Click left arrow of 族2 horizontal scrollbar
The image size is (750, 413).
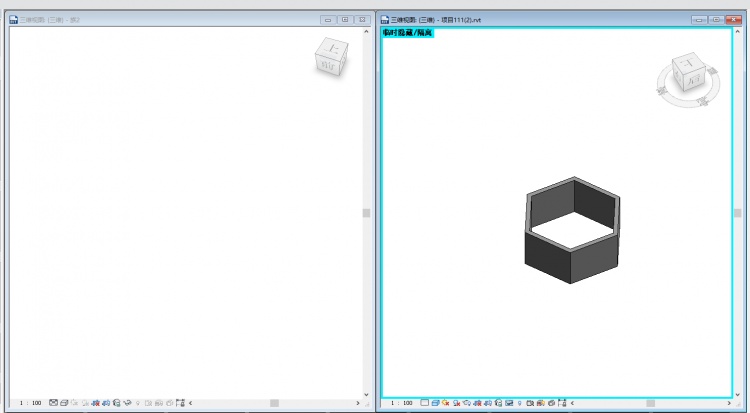pos(191,403)
